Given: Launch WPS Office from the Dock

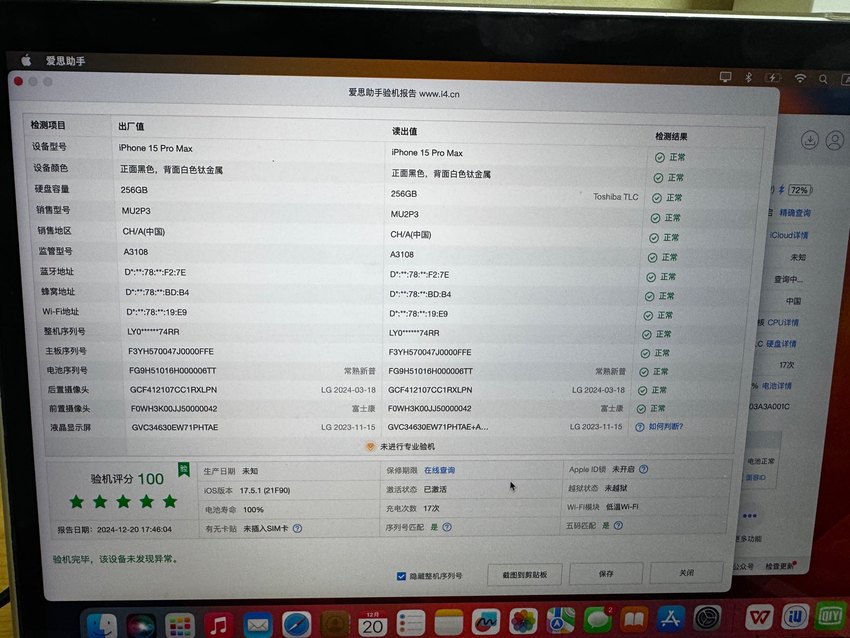Looking at the screenshot, I should click(x=759, y=616).
